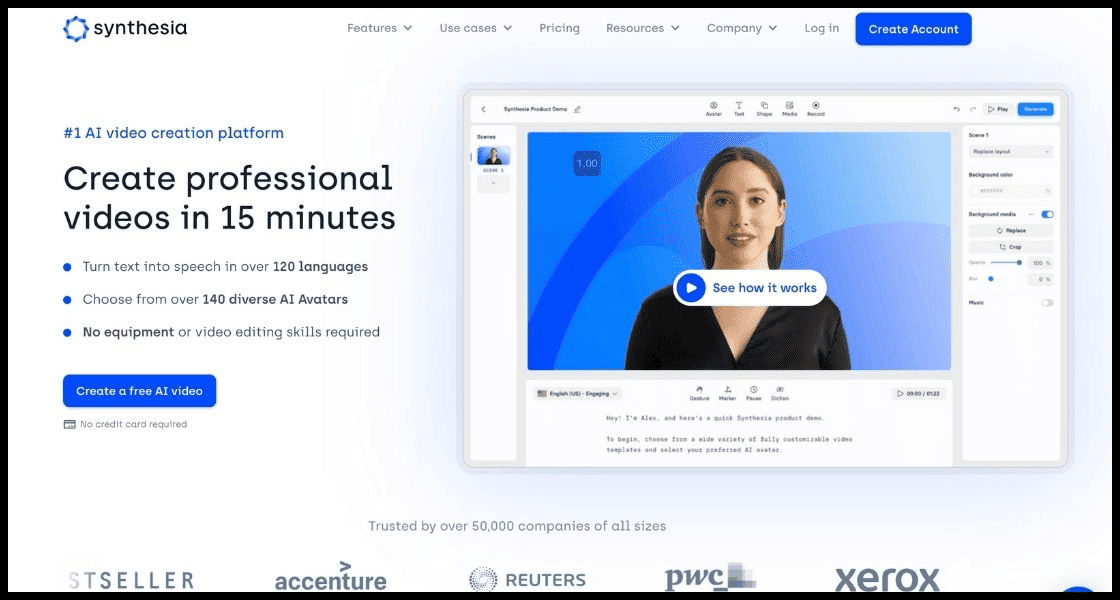Screen dimensions: 1120x600
Task: Enable the Music toggle
Action: pos(1047,302)
